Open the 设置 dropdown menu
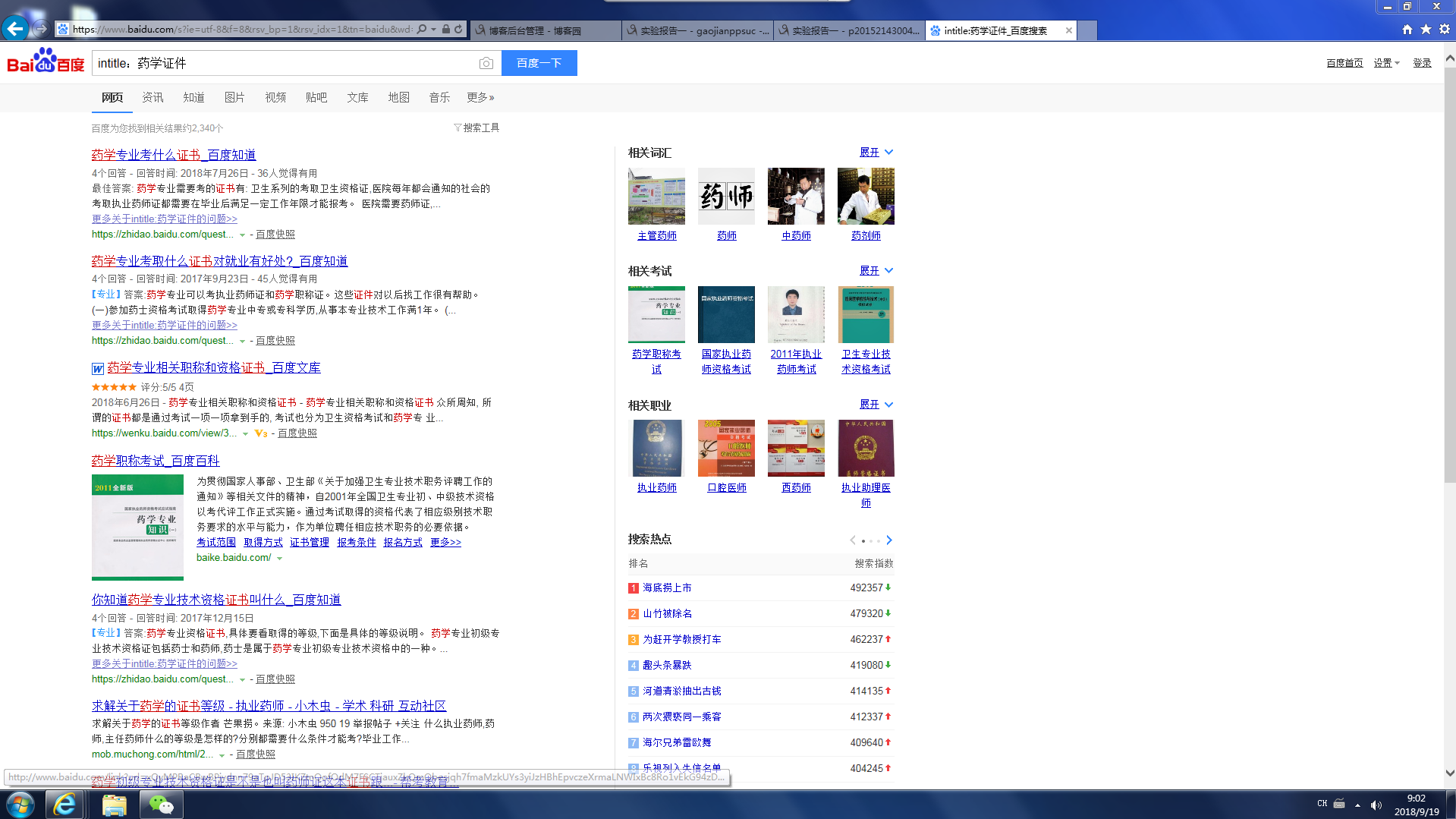Screen dimensions: 1456x819 (x=1387, y=63)
